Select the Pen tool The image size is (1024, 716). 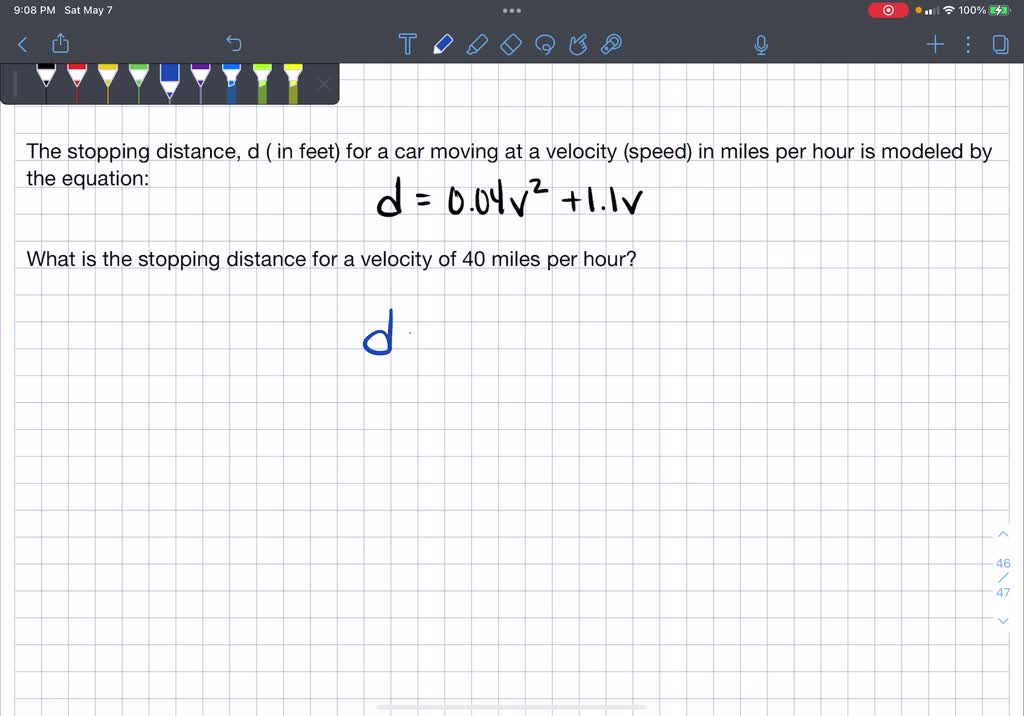[443, 44]
